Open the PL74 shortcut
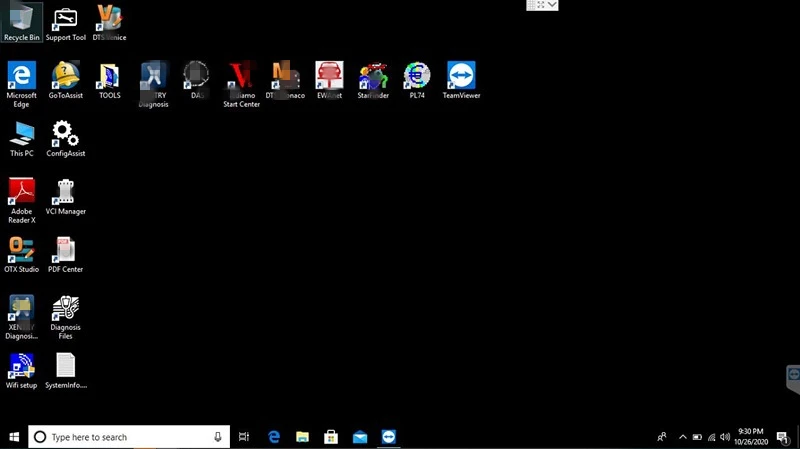Viewport: 800px width, 449px height. (x=417, y=80)
